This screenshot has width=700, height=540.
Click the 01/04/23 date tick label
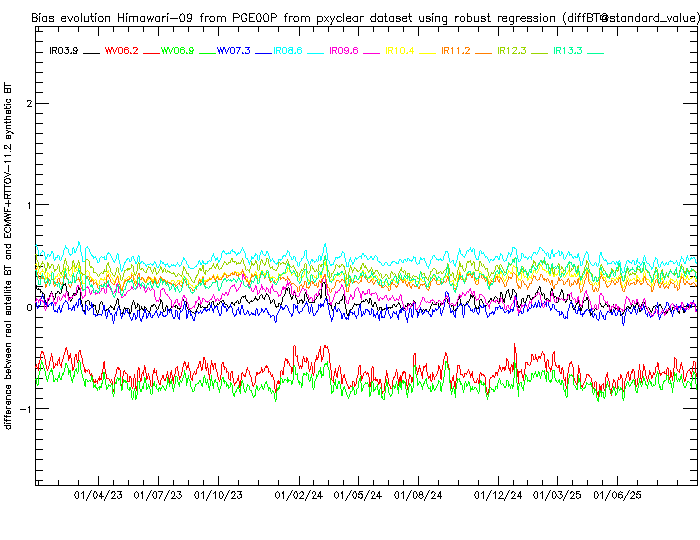point(98,494)
